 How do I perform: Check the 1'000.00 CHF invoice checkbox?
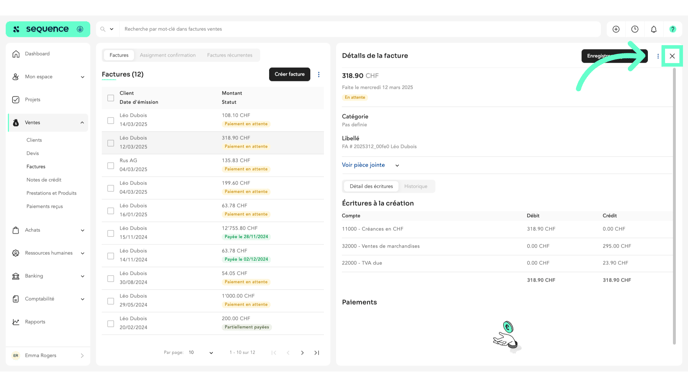coord(111,301)
